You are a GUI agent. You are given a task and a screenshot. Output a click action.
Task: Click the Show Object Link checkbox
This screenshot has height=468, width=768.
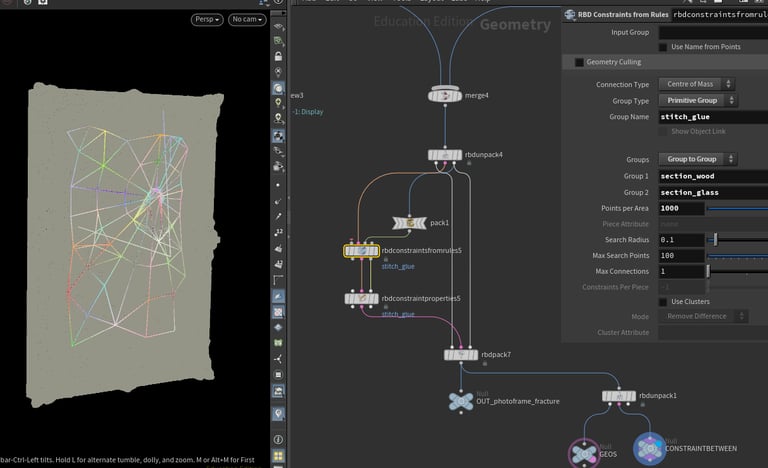point(663,131)
